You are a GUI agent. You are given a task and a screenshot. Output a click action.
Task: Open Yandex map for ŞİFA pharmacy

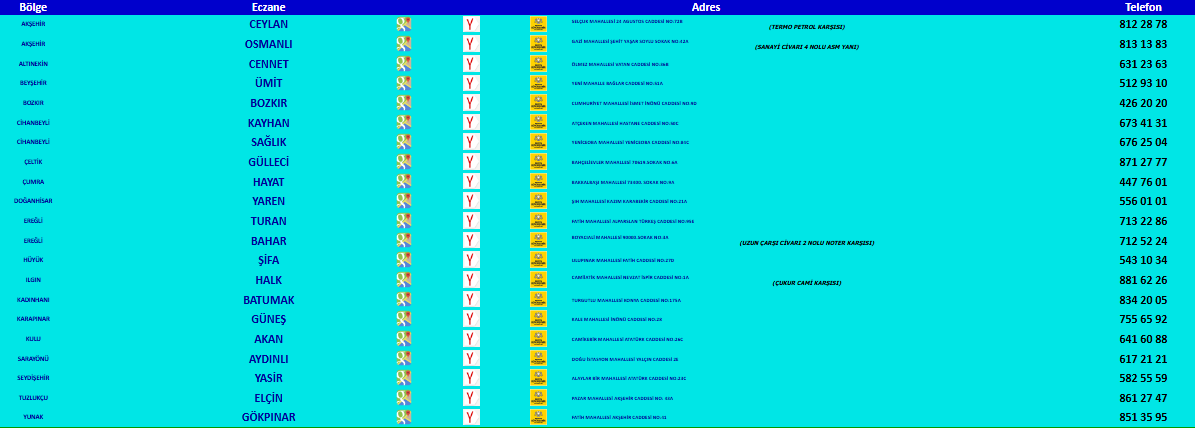[471, 260]
